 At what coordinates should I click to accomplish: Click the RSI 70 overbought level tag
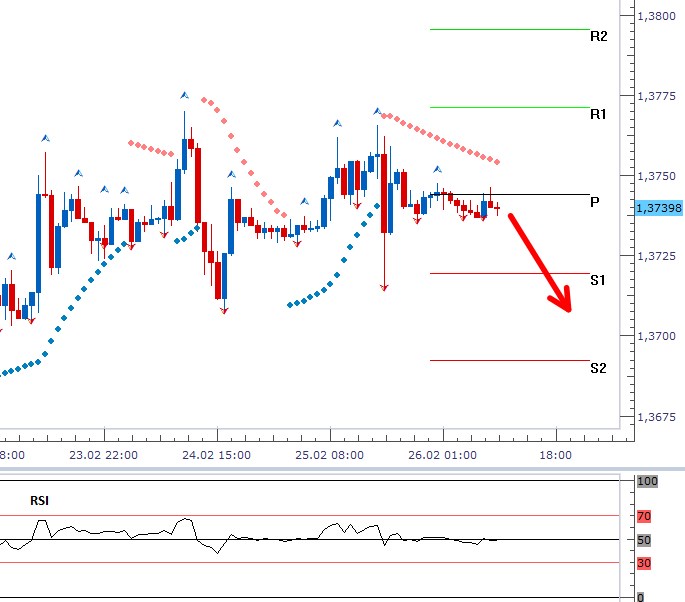pyautogui.click(x=645, y=517)
